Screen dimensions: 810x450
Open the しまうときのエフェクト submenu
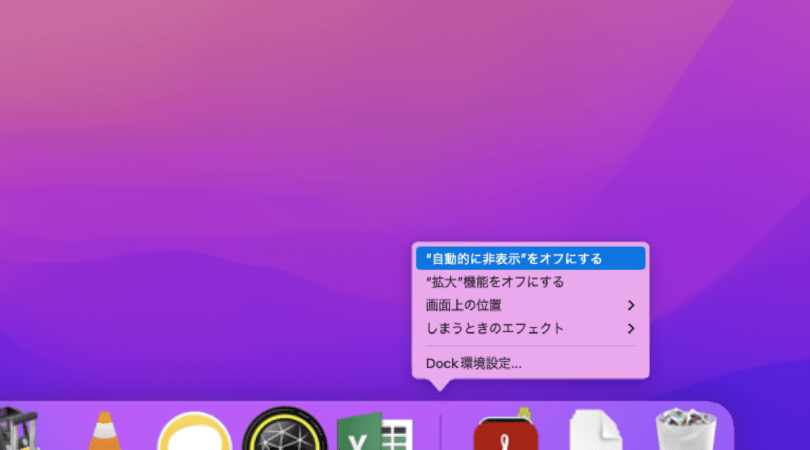click(x=531, y=329)
